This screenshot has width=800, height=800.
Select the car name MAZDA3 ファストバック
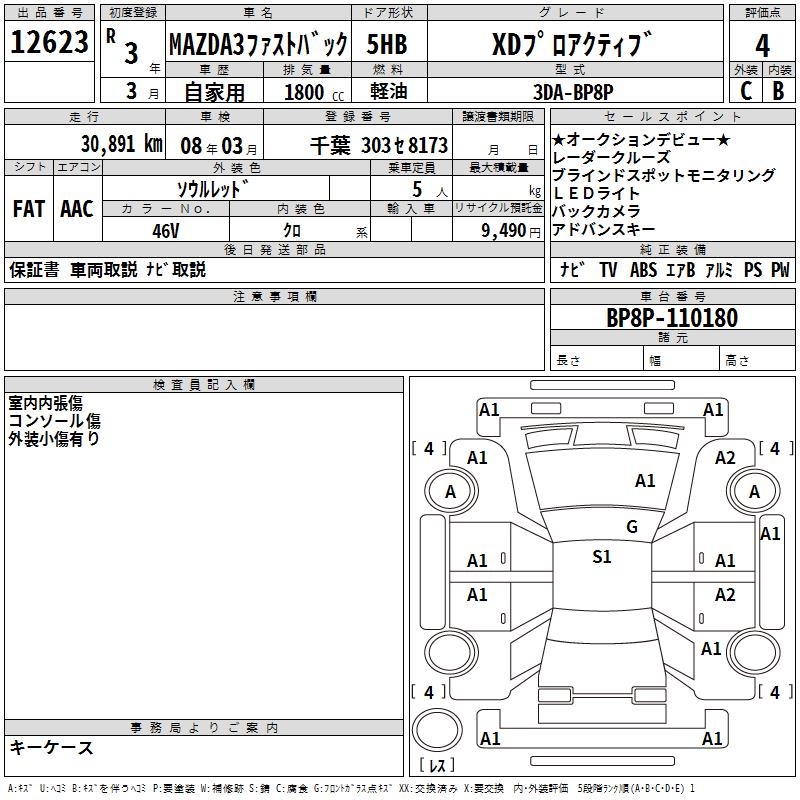coord(258,44)
